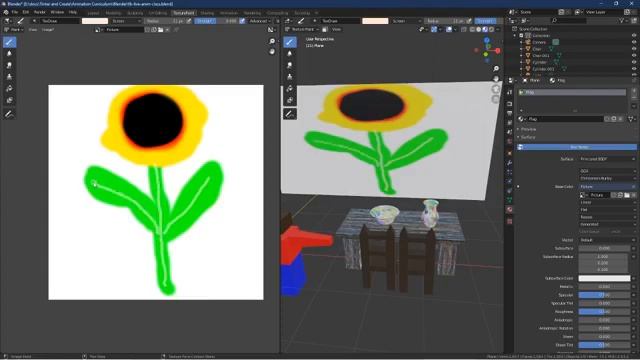Open the File menu
Viewport: 640px width, 360px height.
[x=15, y=12]
